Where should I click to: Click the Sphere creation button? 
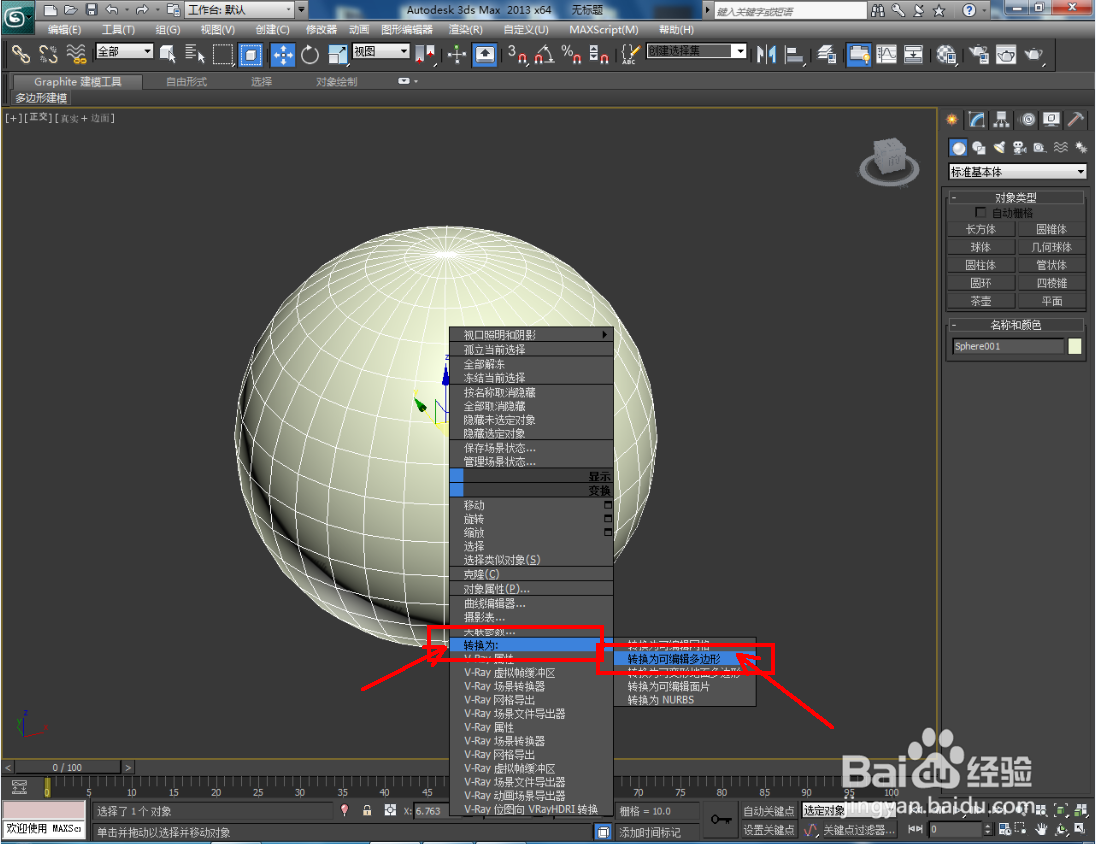[x=981, y=246]
